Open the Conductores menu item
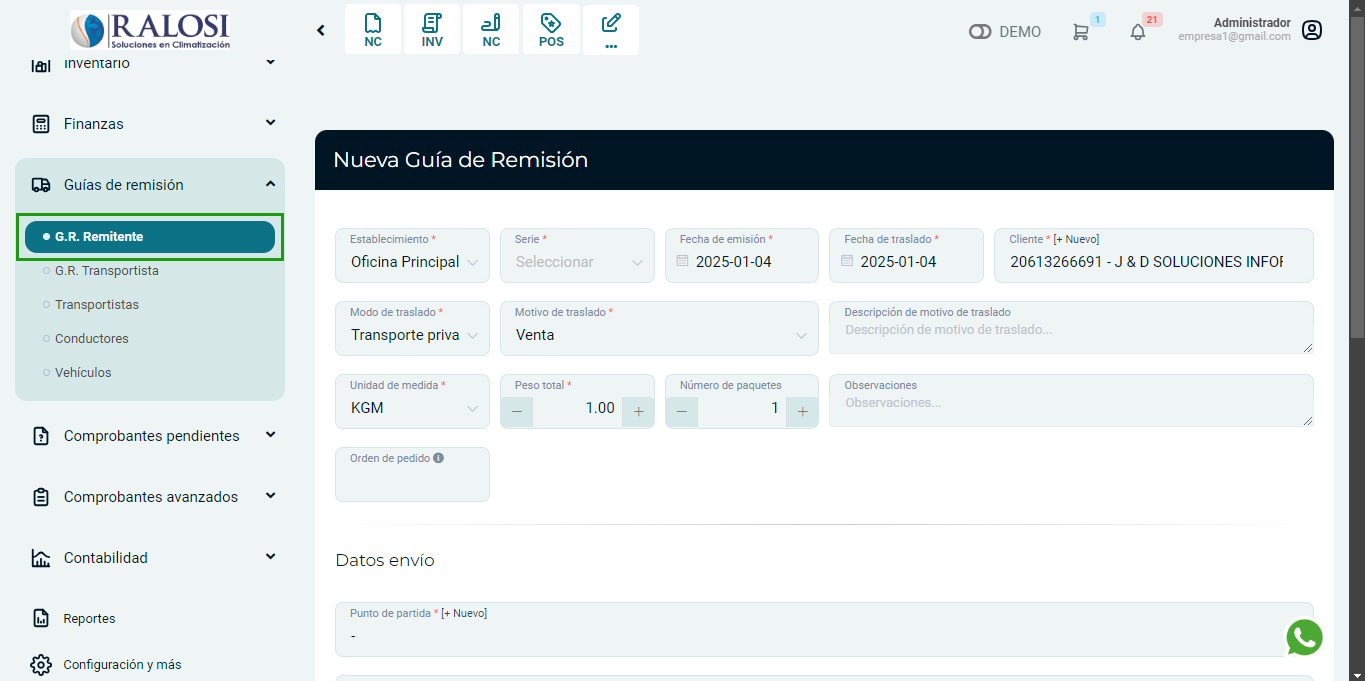This screenshot has width=1365, height=681. 92,339
